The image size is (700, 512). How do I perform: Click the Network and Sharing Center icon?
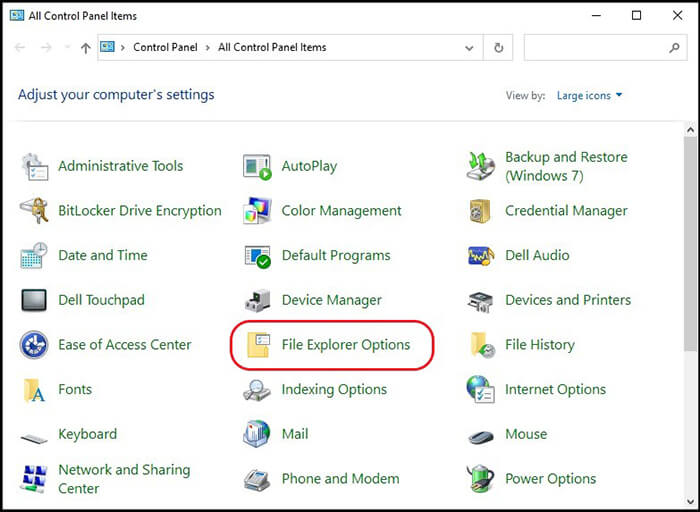34,479
